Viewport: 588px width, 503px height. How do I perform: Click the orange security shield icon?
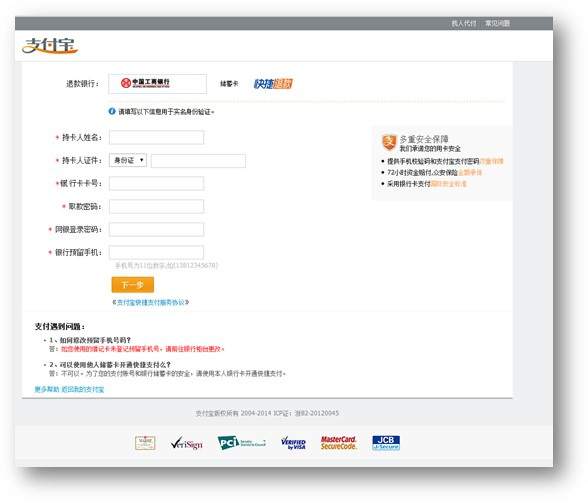pyautogui.click(x=389, y=143)
